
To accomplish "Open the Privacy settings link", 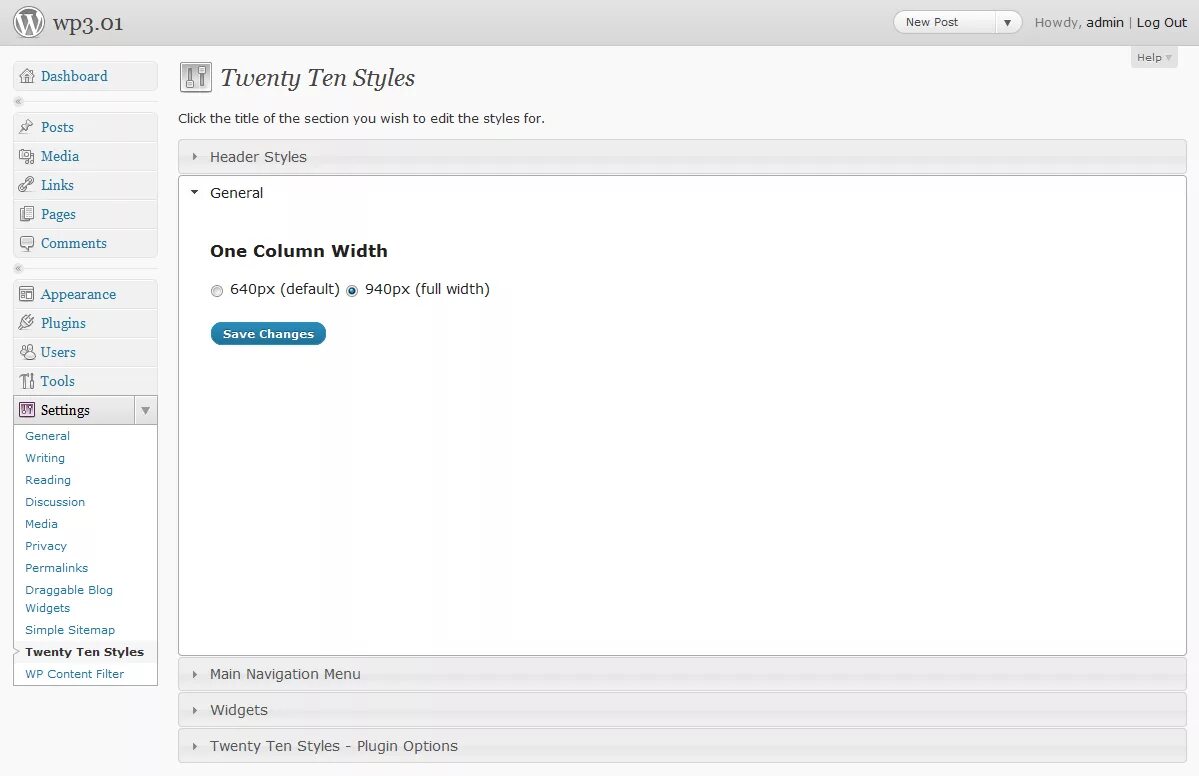I will click(46, 546).
